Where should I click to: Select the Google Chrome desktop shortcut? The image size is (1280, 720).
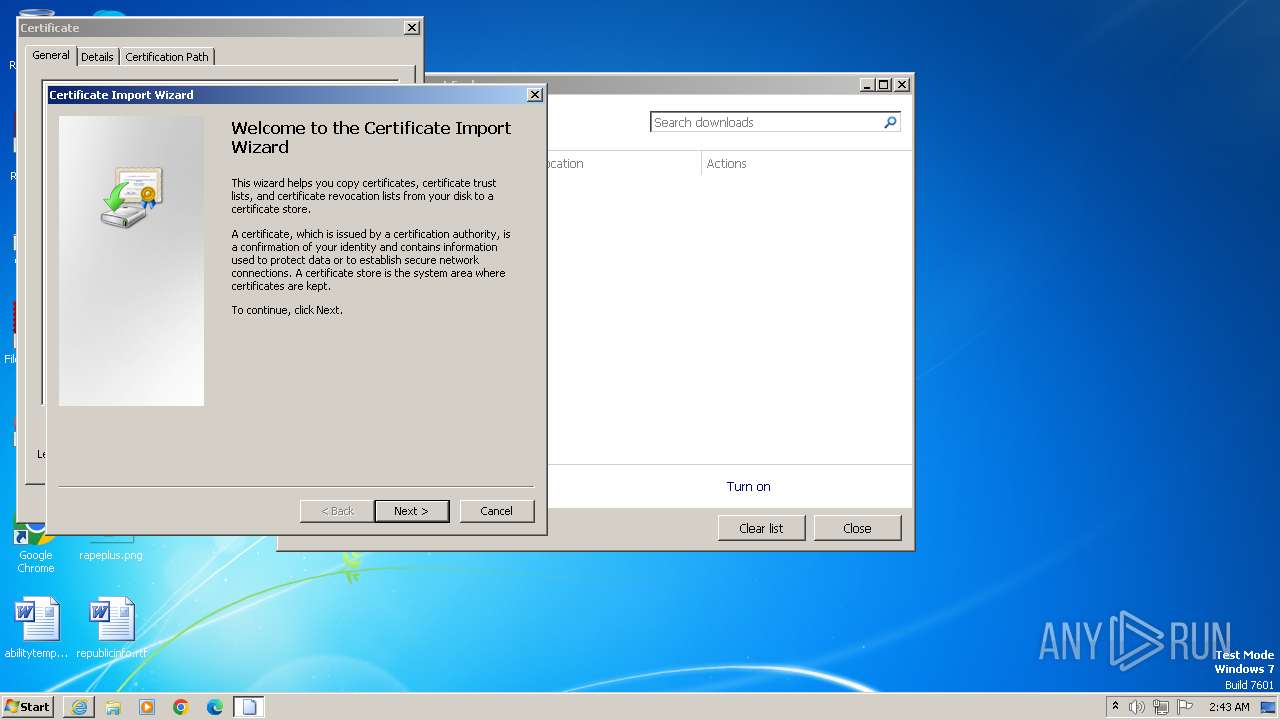[x=35, y=545]
